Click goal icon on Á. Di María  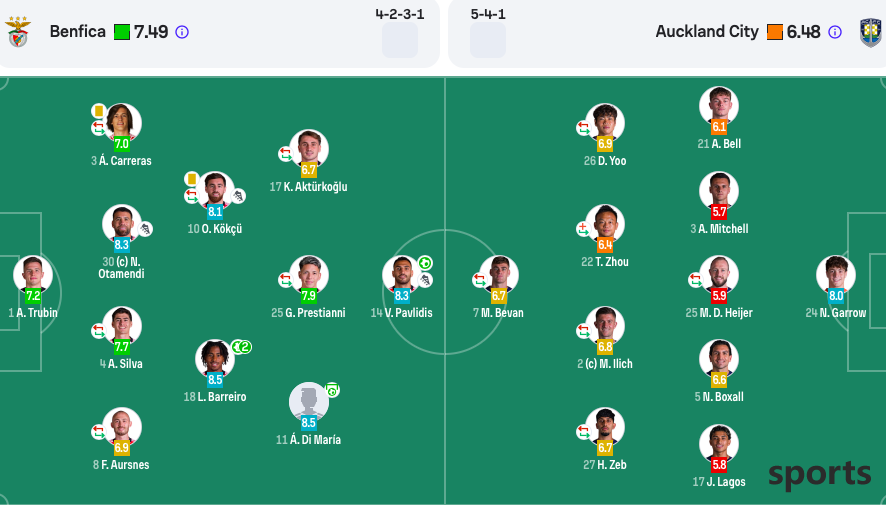pos(332,390)
